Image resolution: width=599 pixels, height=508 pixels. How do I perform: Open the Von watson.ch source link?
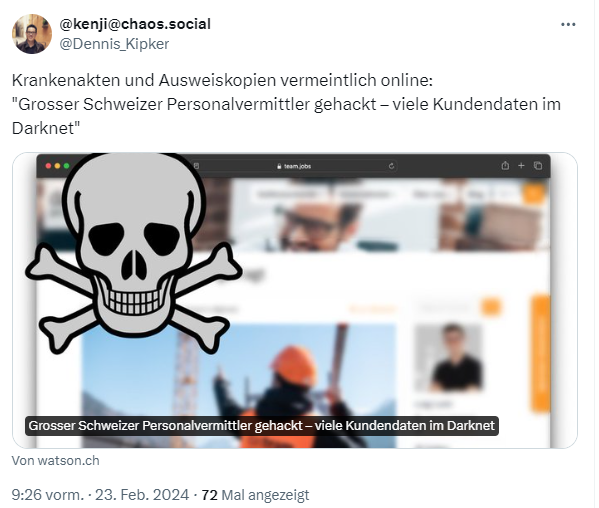pos(55,461)
